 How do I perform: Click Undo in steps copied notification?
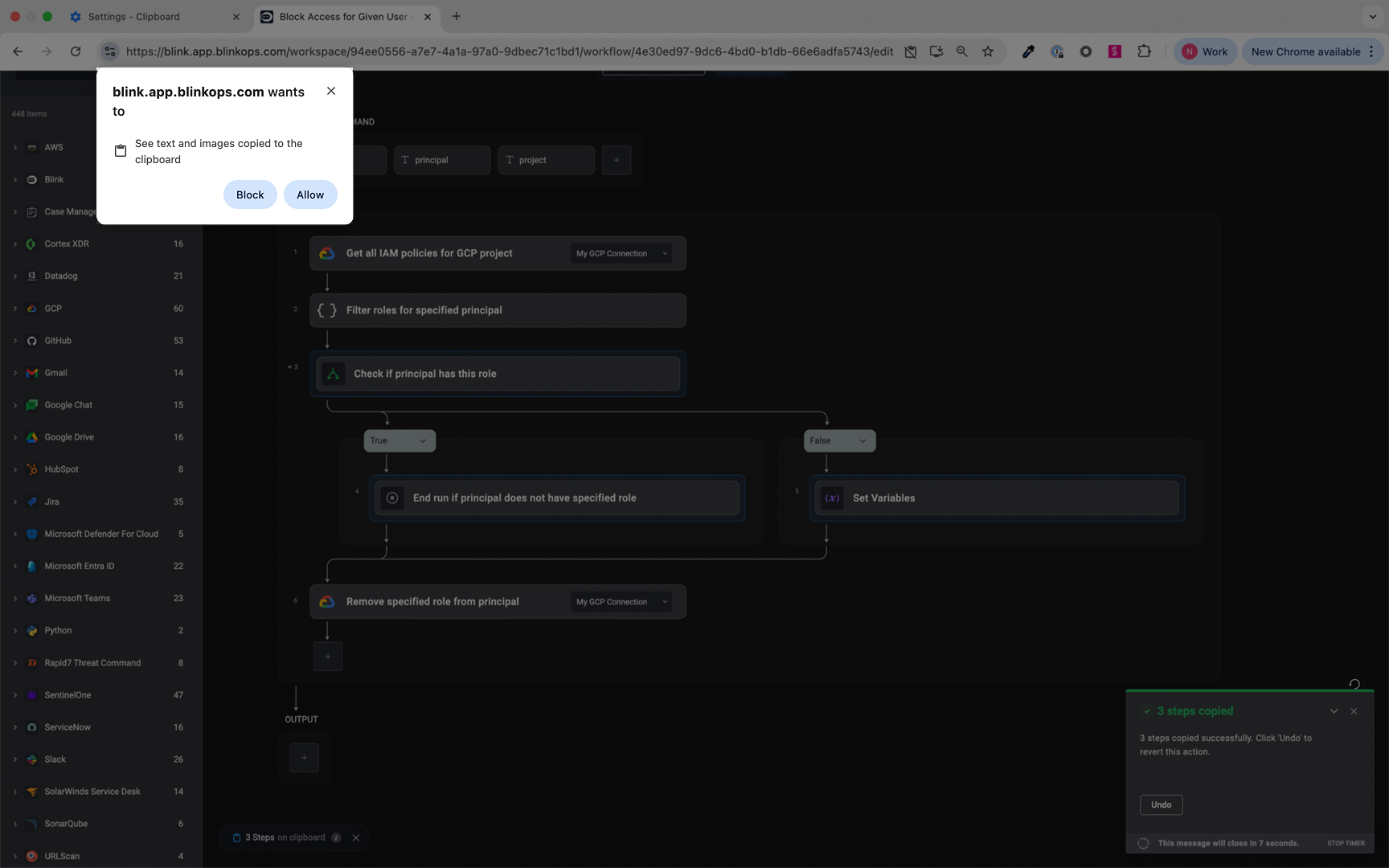(x=1162, y=805)
